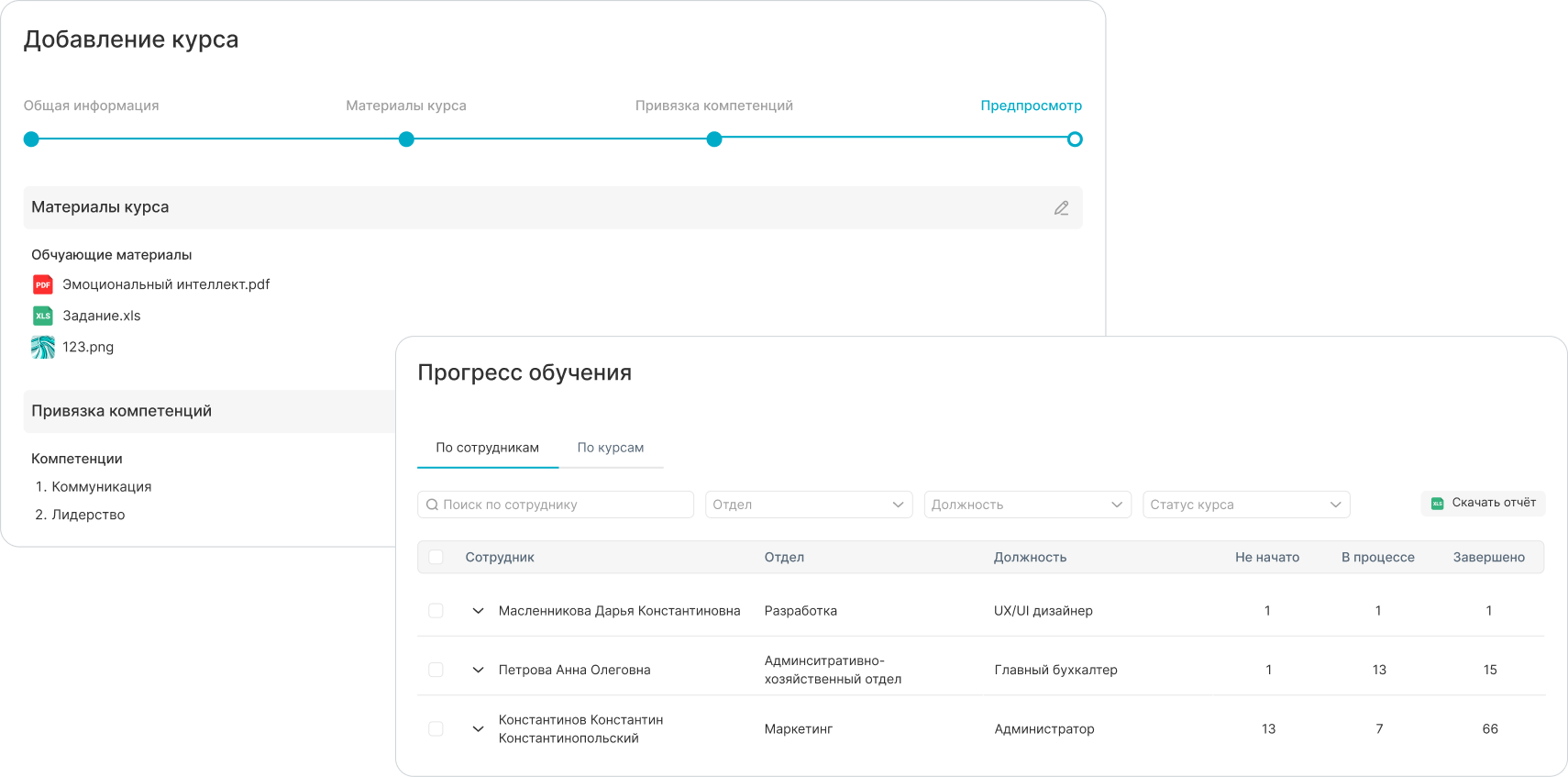Click the Не начато column header

click(1267, 557)
